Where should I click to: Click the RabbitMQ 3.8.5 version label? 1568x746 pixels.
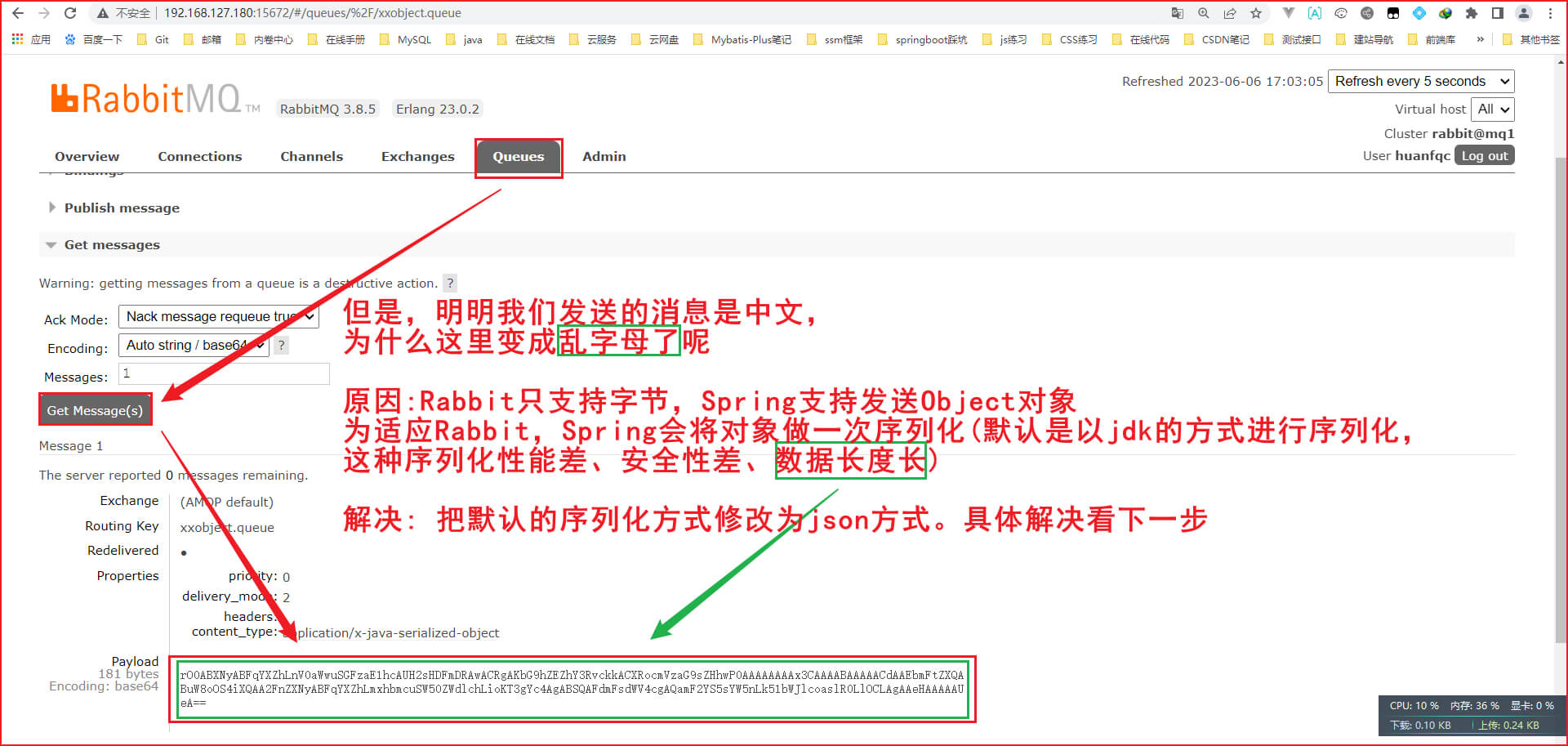pos(327,109)
